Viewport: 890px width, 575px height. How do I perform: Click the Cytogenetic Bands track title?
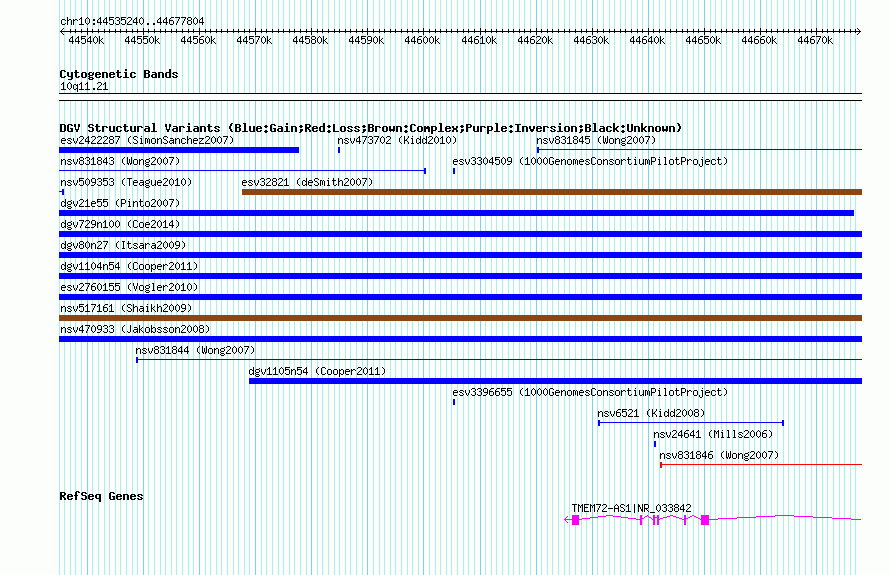(x=119, y=74)
